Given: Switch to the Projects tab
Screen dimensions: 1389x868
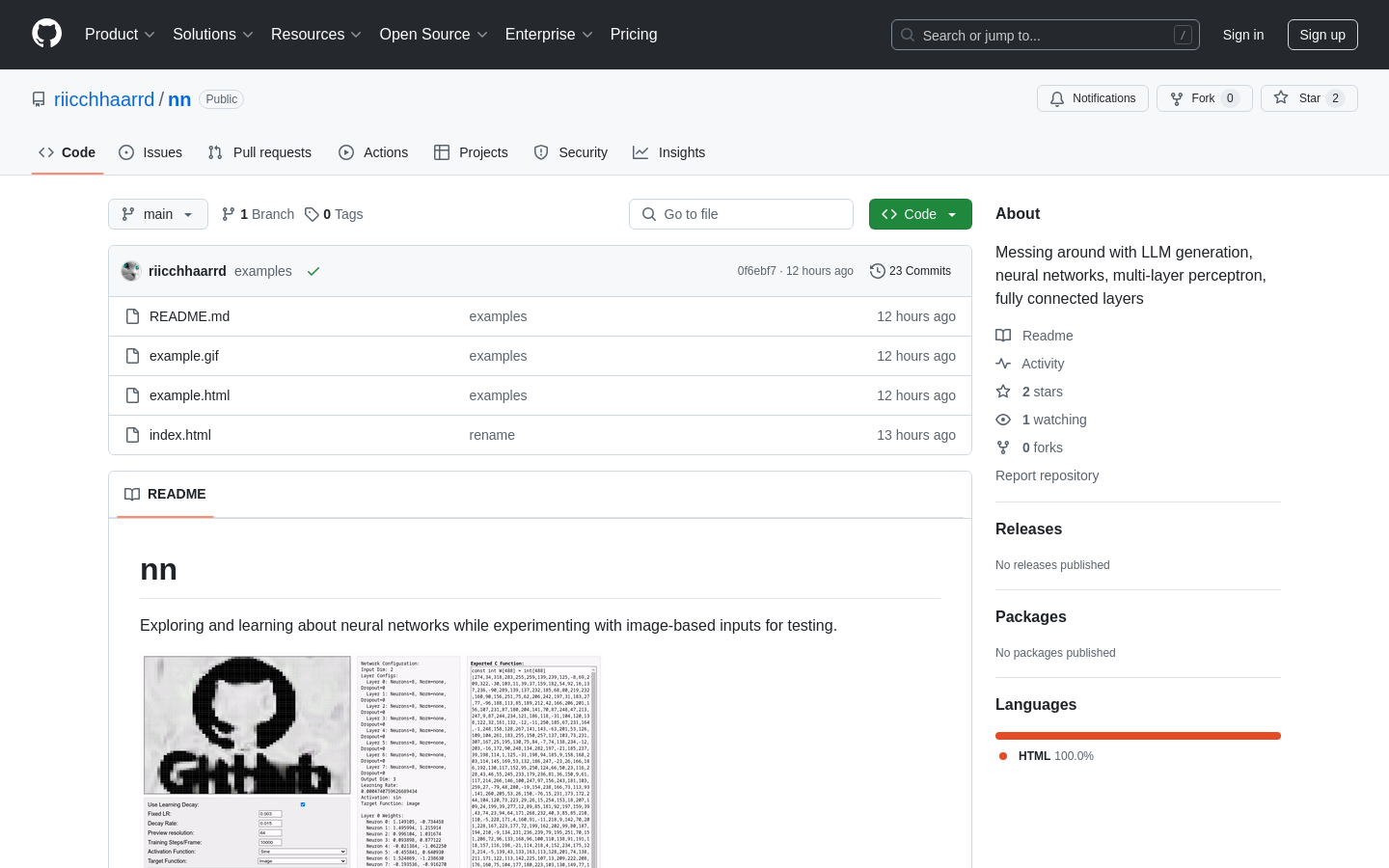Looking at the screenshot, I should [x=471, y=152].
